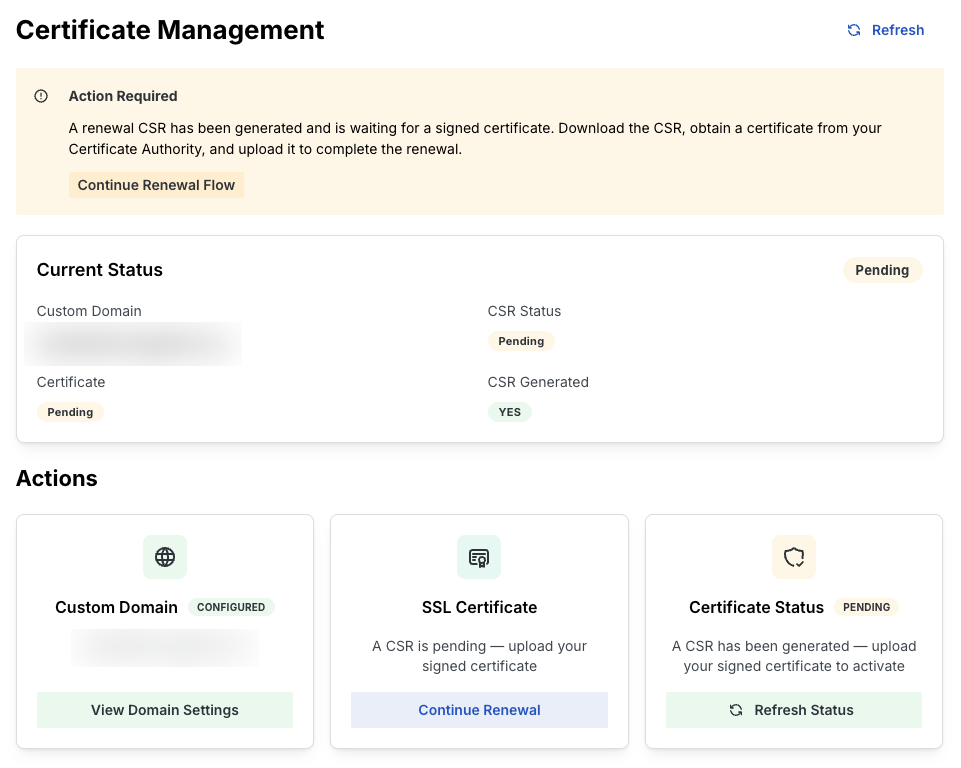Click the PENDING badge on Certificate Status card
This screenshot has width=961, height=768.
[x=867, y=607]
